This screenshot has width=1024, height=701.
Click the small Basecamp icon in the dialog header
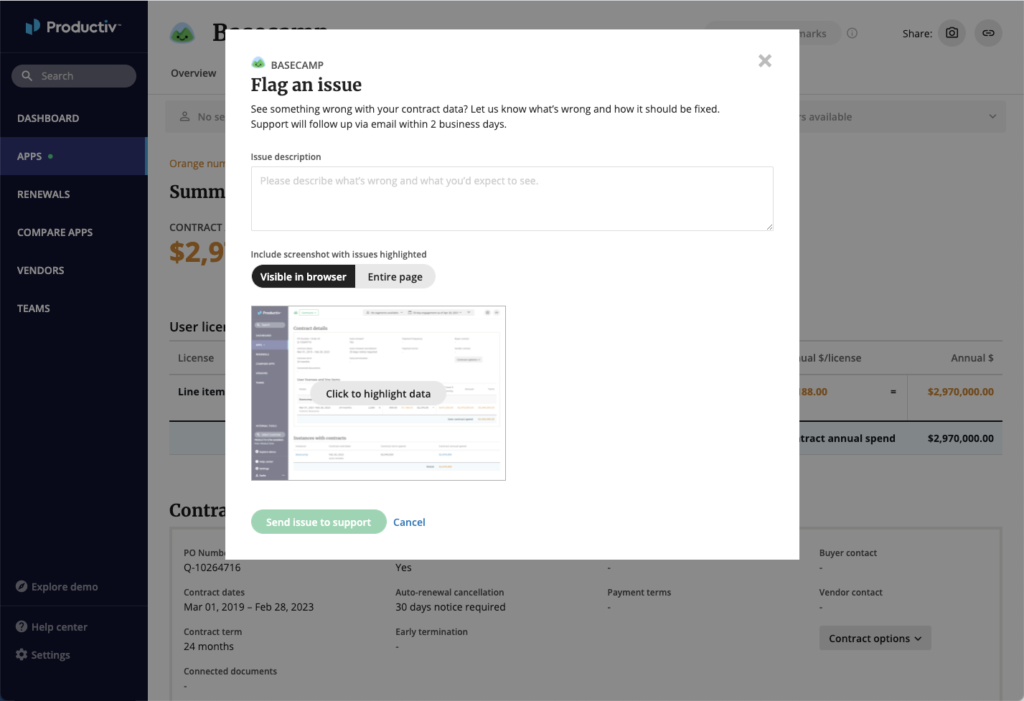[258, 63]
